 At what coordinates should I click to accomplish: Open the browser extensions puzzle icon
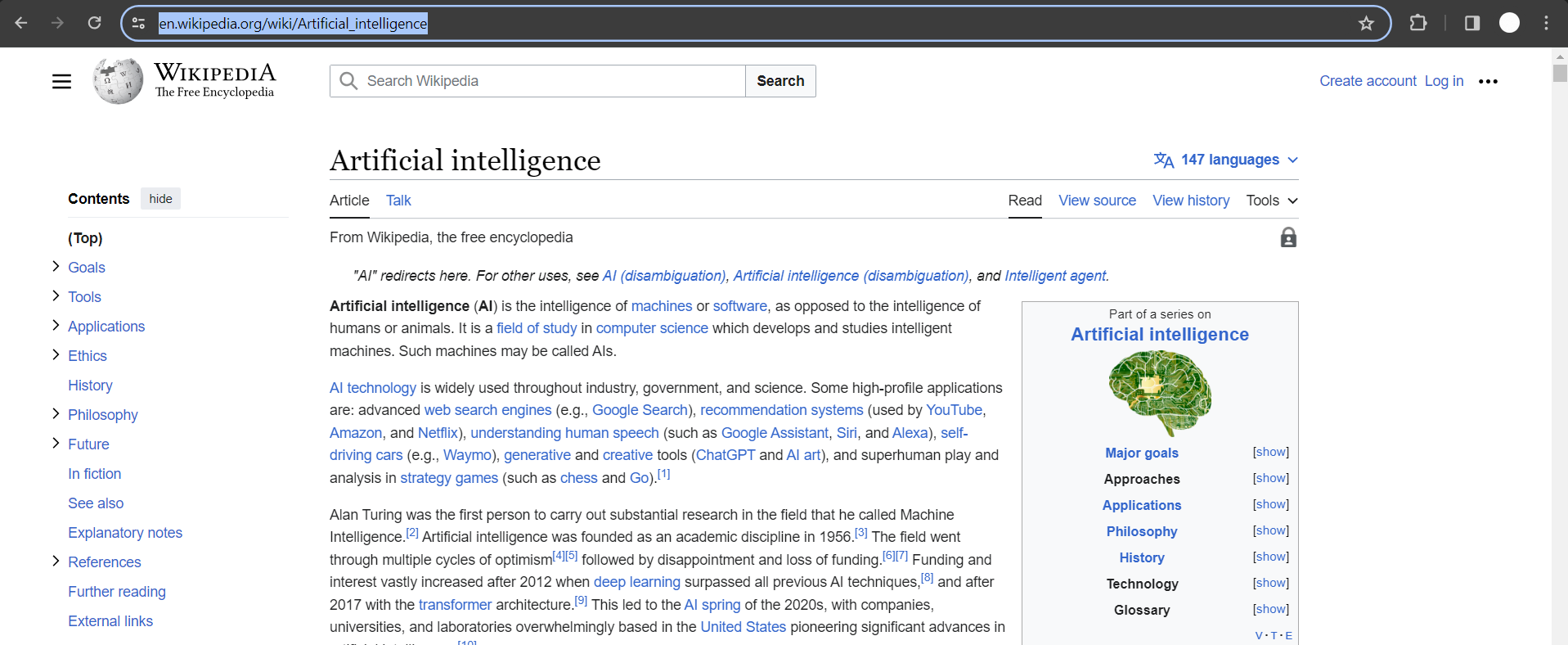[1418, 23]
